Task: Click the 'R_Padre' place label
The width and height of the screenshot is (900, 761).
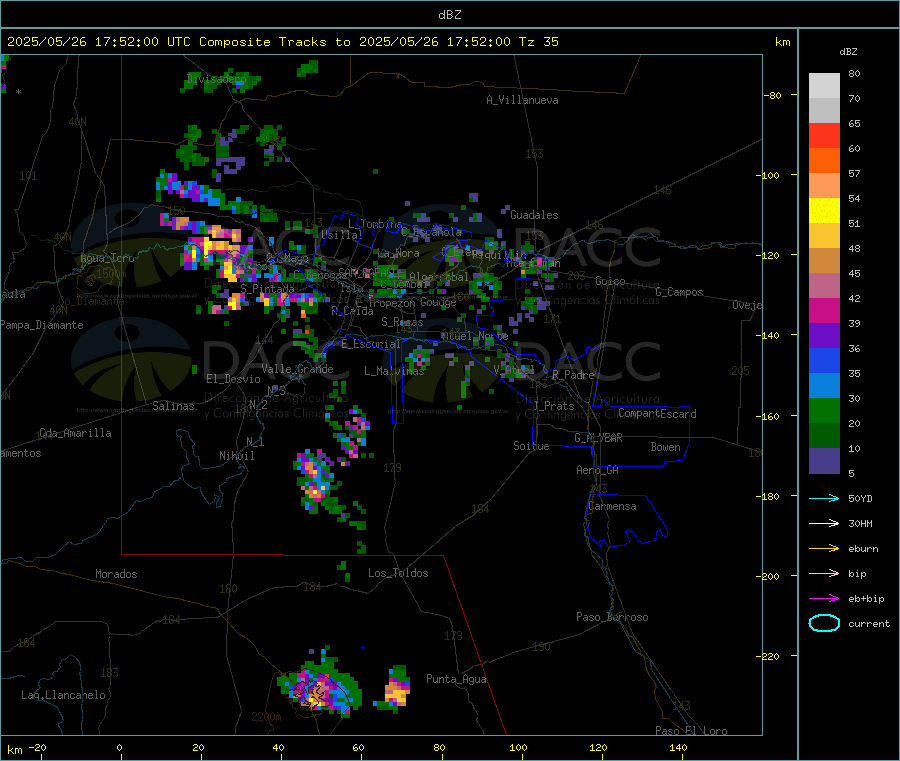Action: (573, 375)
